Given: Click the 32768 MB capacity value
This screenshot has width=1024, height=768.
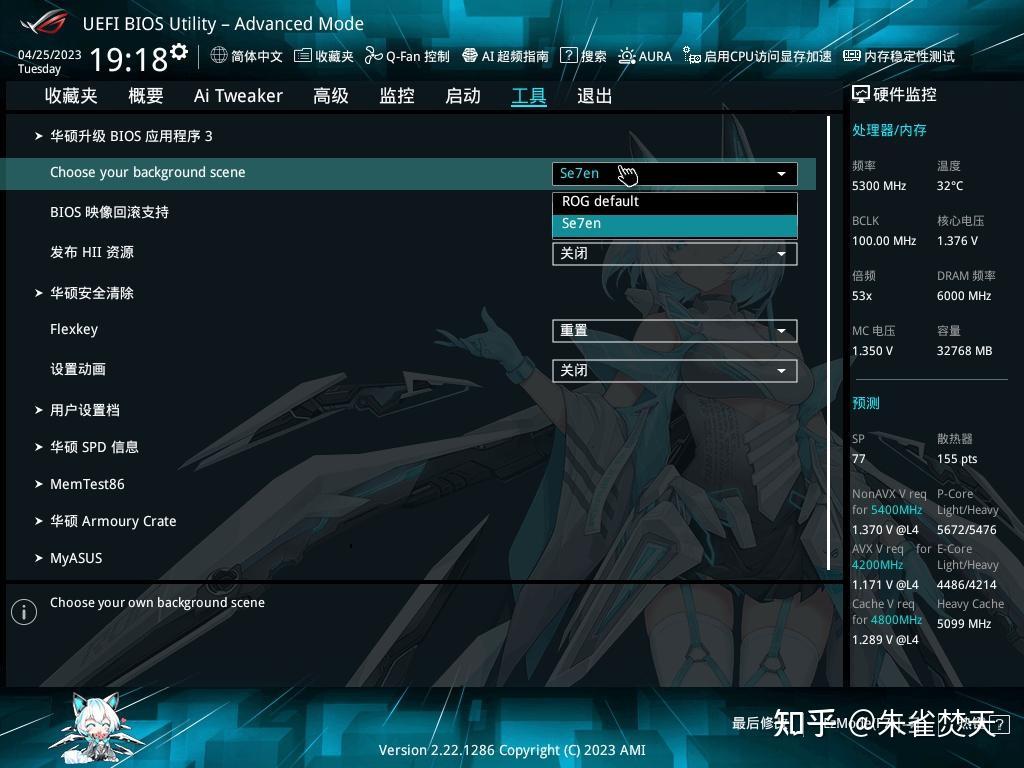Looking at the screenshot, I should [x=965, y=351].
